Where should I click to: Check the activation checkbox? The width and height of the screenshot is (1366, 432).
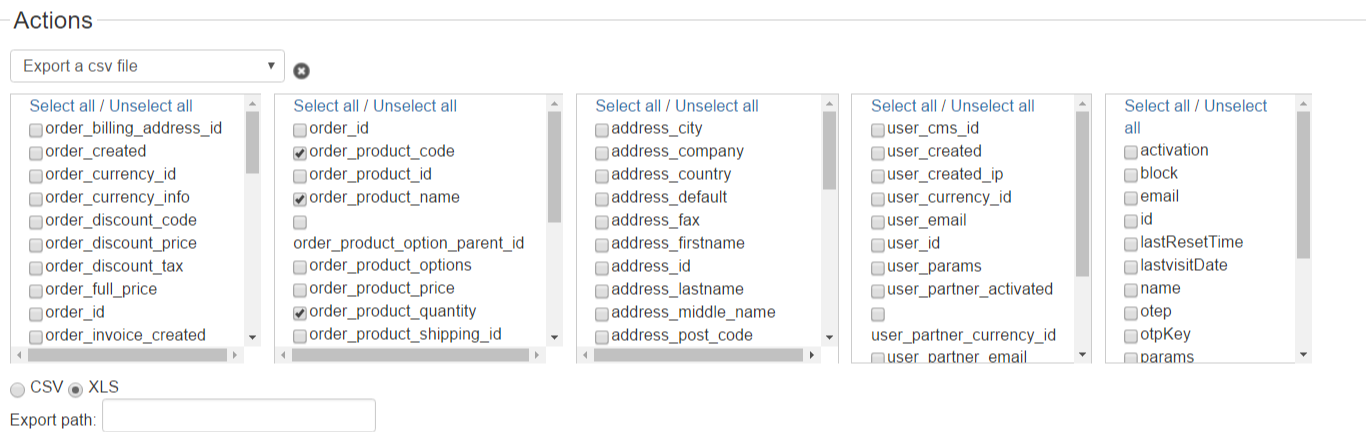pyautogui.click(x=1131, y=152)
